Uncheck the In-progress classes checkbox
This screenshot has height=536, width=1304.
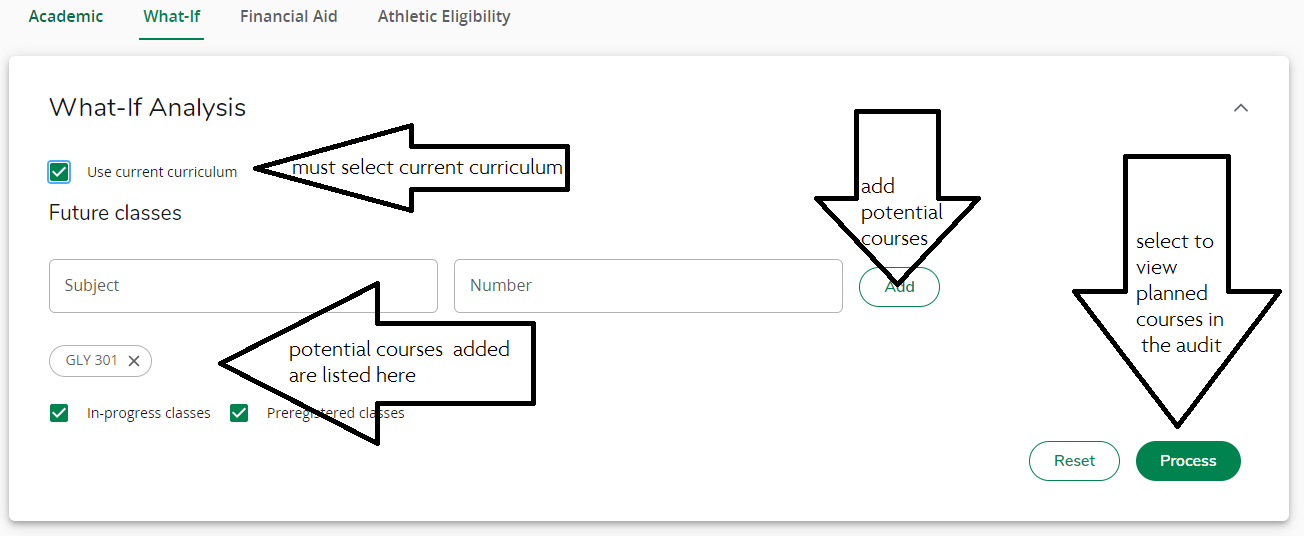60,413
